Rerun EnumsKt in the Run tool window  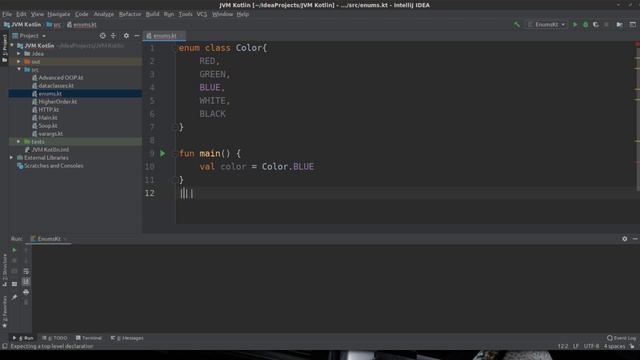click(x=14, y=250)
